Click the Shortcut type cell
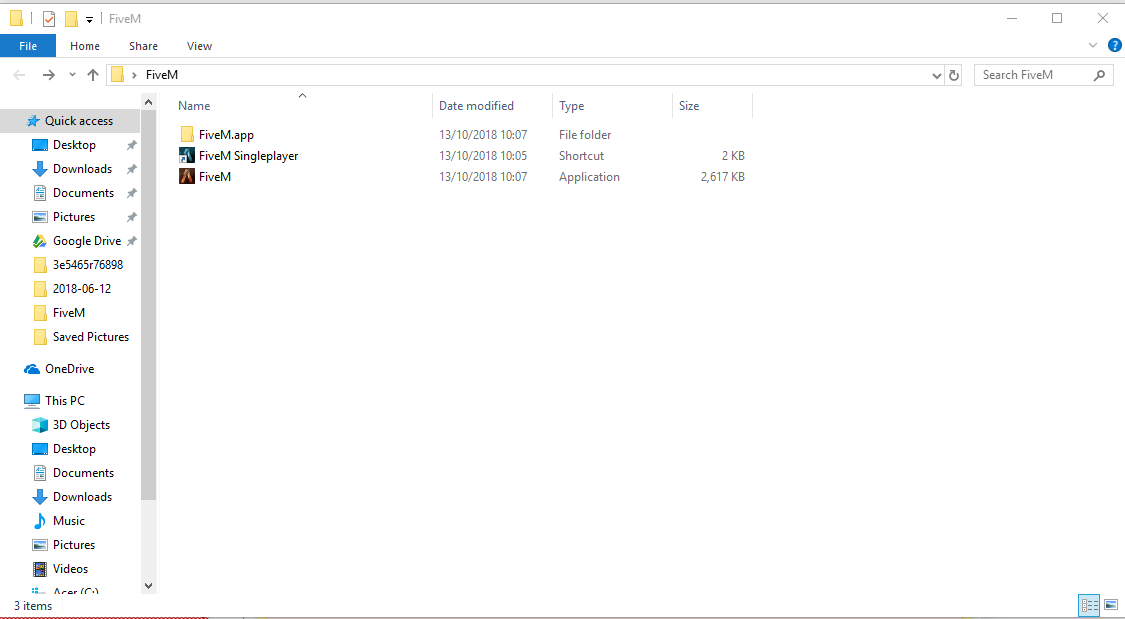Screen dimensions: 1125x619 coord(581,156)
